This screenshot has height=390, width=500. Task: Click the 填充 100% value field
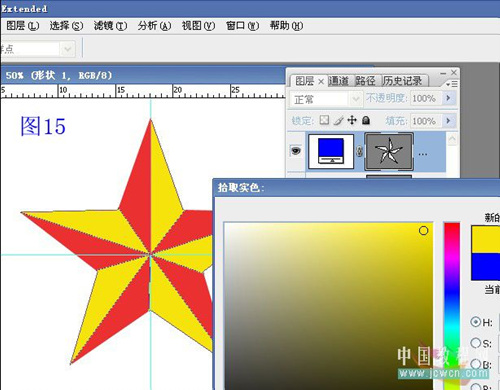(426, 121)
